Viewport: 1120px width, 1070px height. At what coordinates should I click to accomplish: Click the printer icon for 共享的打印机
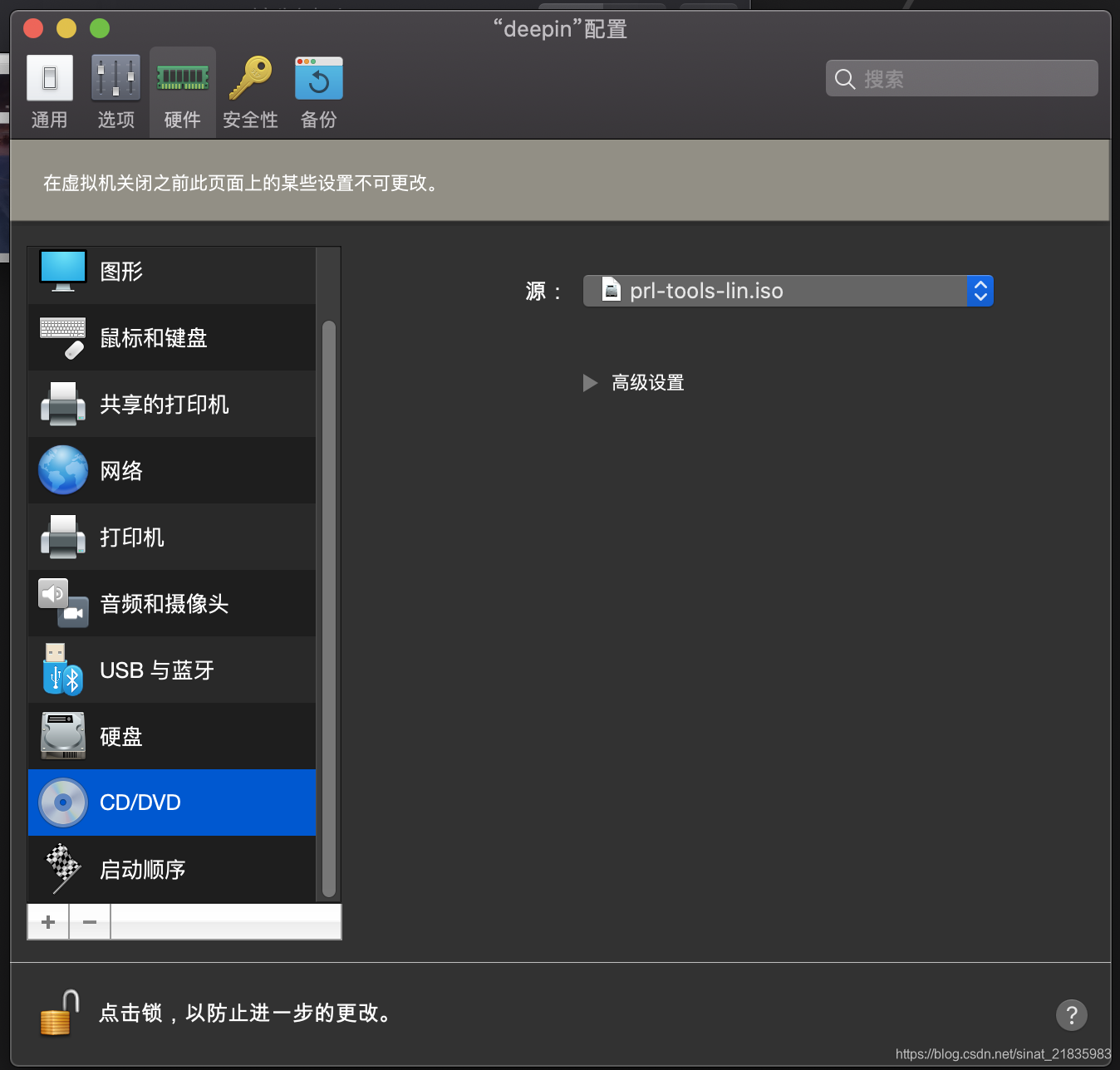pyautogui.click(x=63, y=404)
